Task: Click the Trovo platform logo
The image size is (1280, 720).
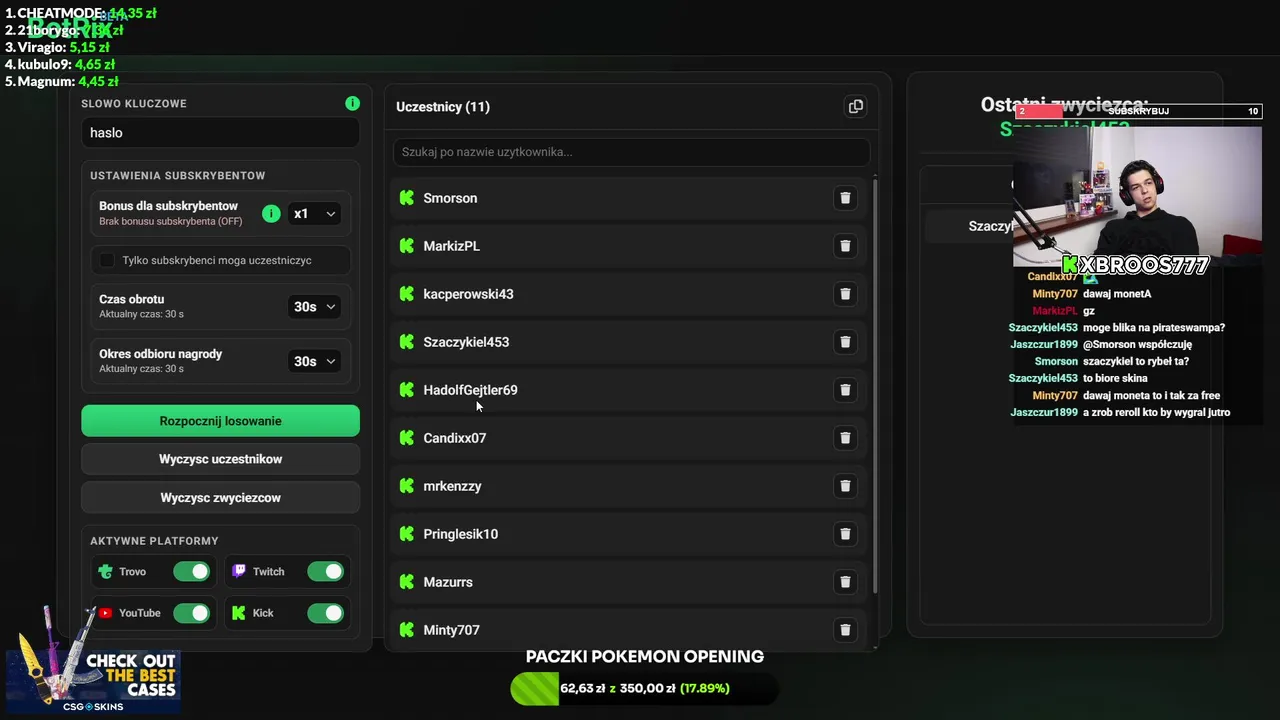Action: pyautogui.click(x=106, y=572)
